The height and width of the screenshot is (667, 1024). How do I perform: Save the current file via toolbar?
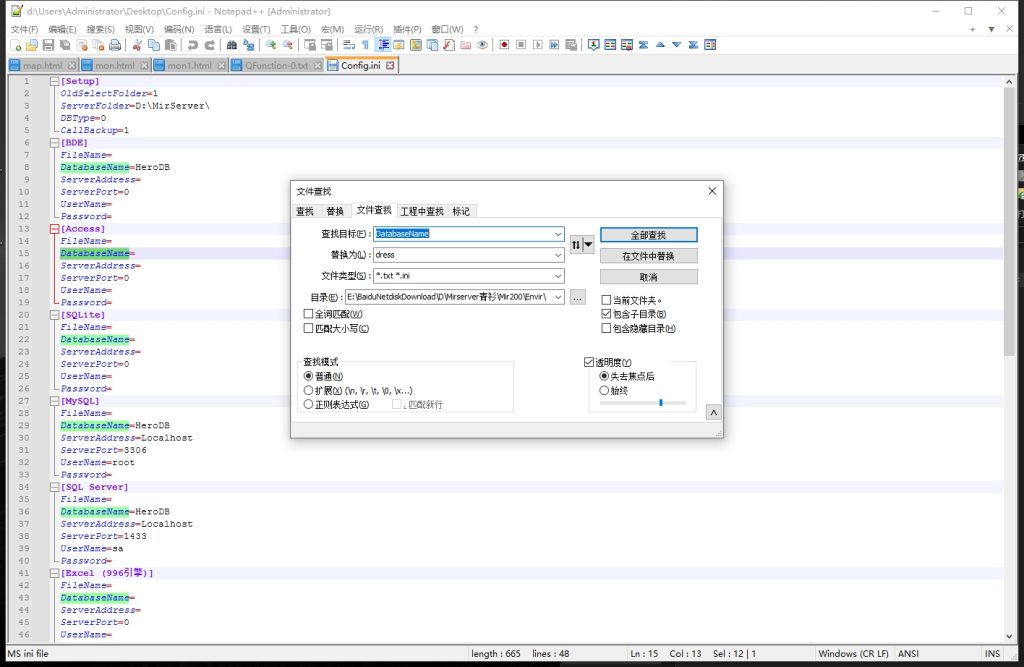[x=48, y=45]
